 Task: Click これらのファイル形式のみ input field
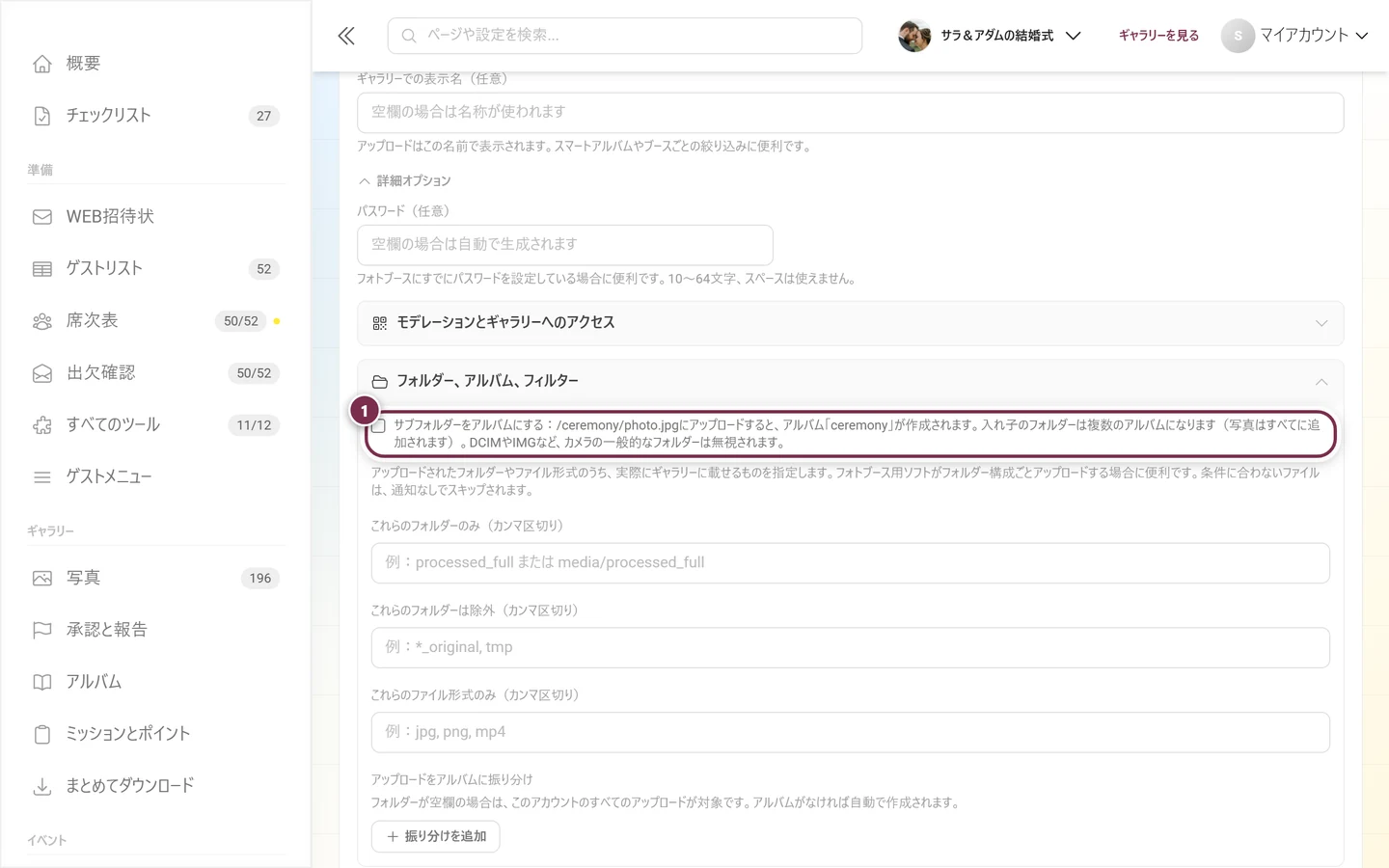(x=851, y=733)
